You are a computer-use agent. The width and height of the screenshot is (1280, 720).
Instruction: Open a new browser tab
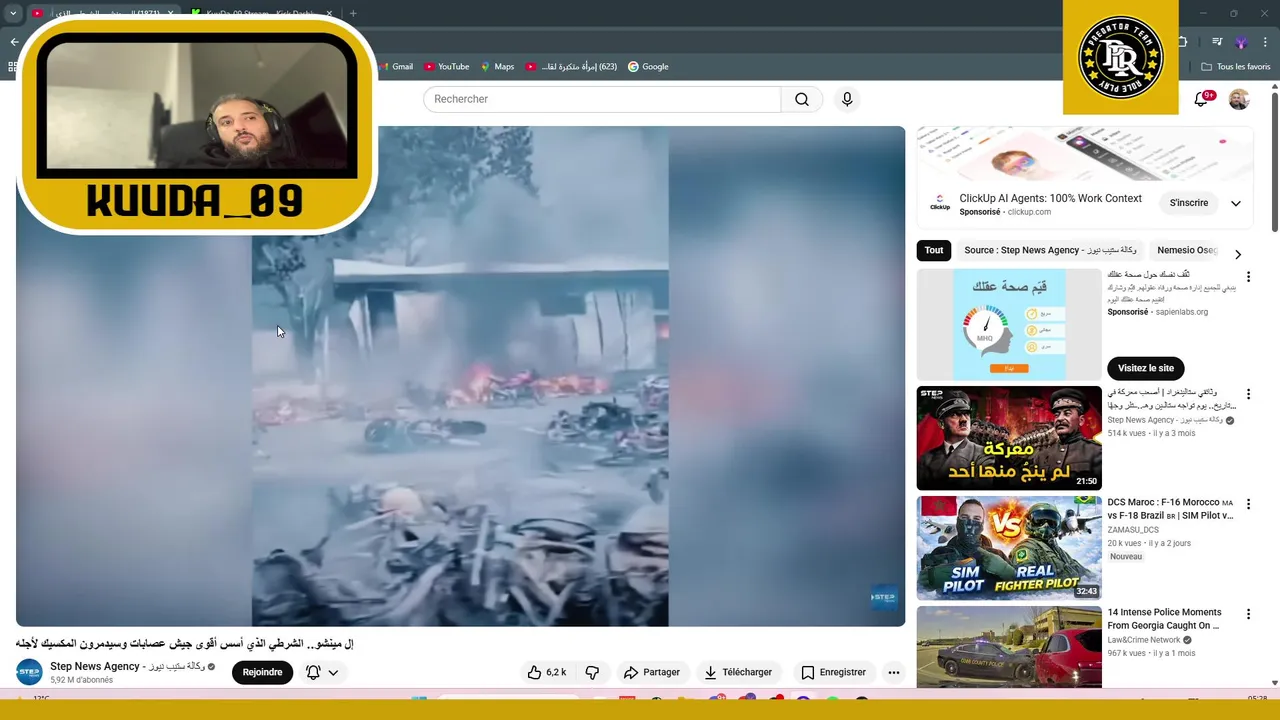[353, 13]
